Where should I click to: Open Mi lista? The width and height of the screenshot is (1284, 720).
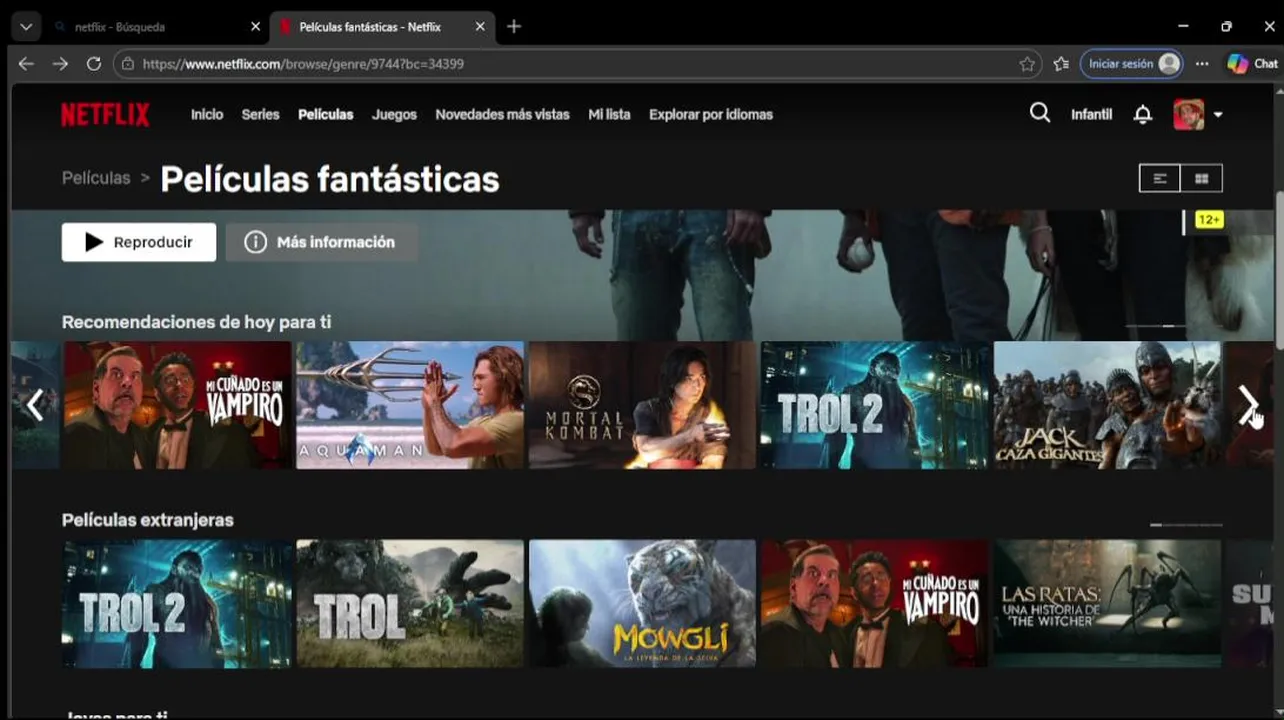609,115
